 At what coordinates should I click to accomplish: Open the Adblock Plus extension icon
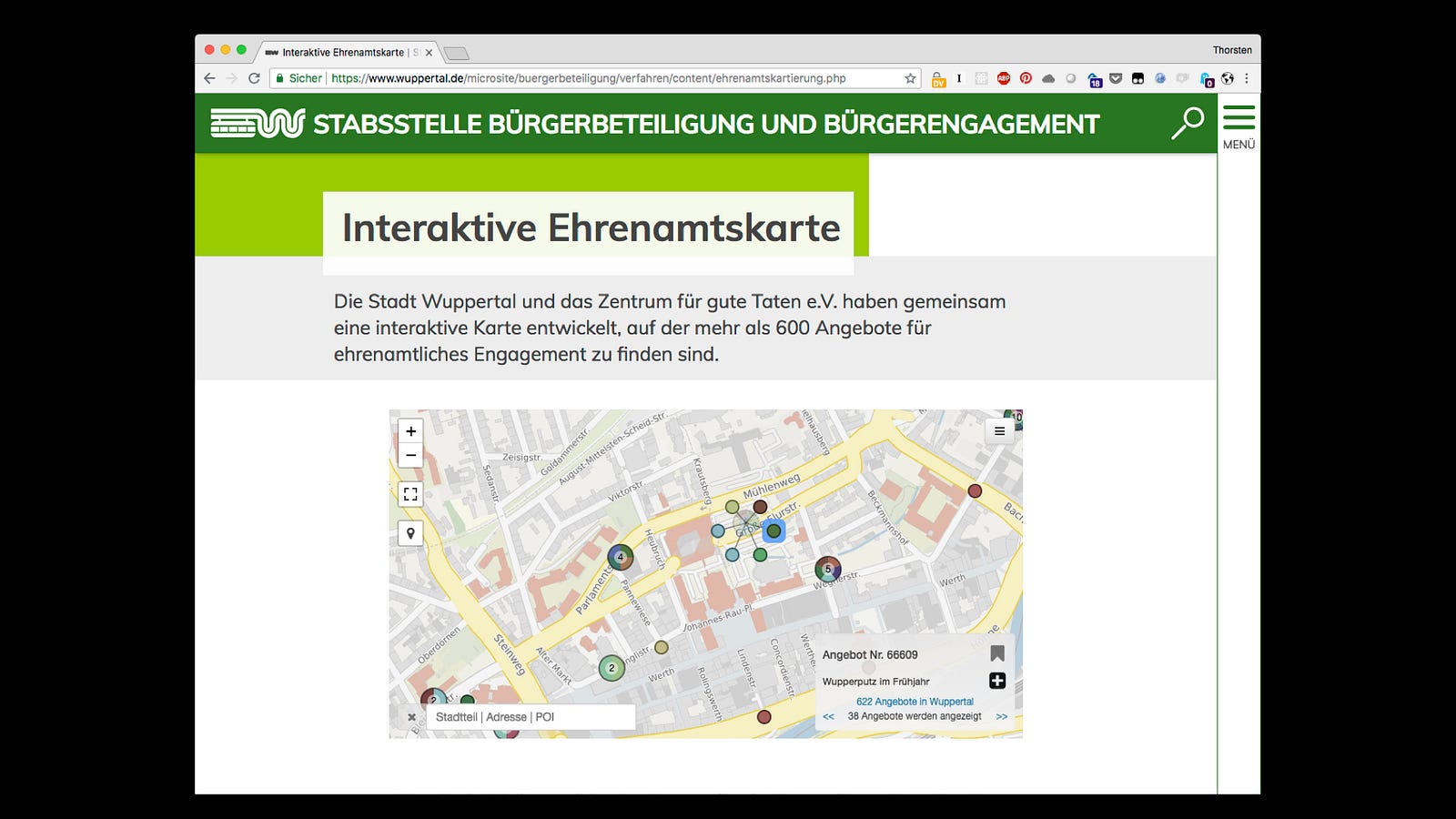(x=1004, y=78)
